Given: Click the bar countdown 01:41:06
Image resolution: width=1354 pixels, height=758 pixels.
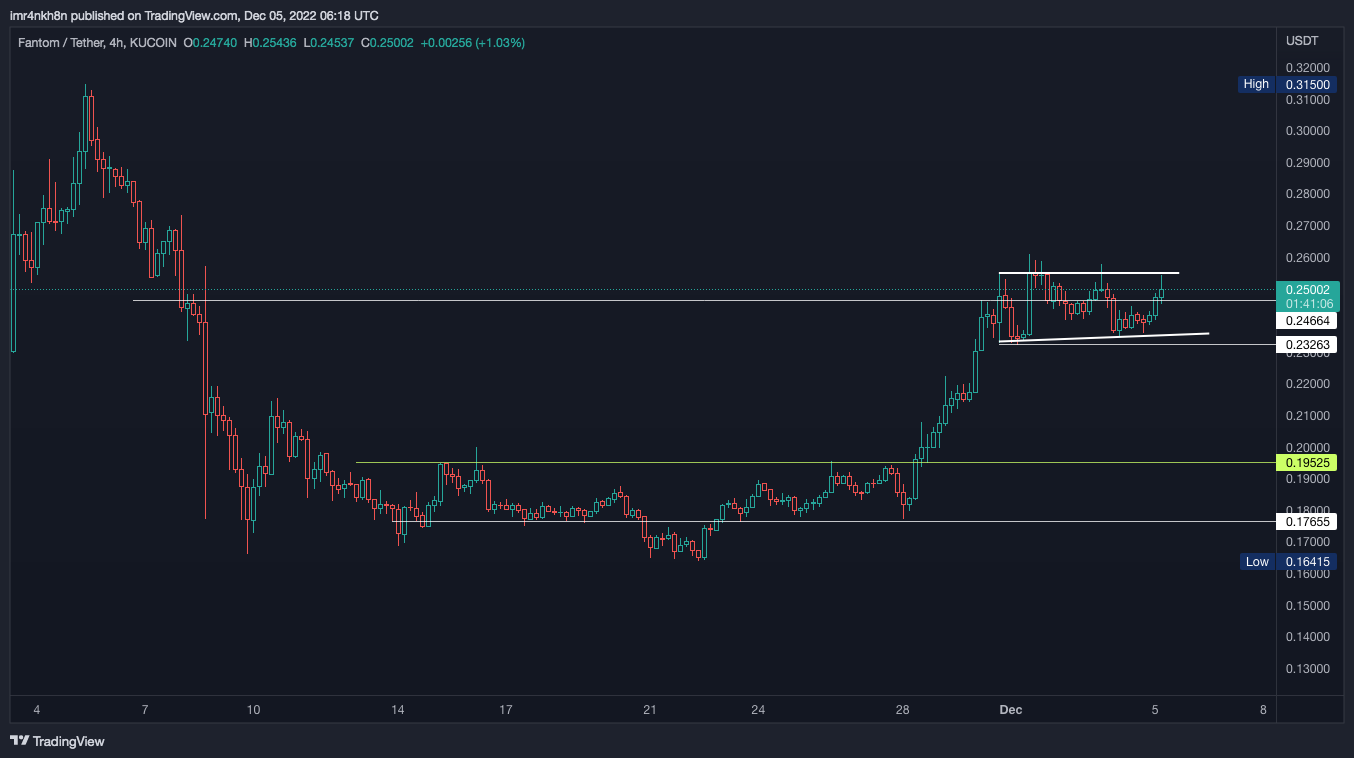Looking at the screenshot, I should tap(1307, 303).
